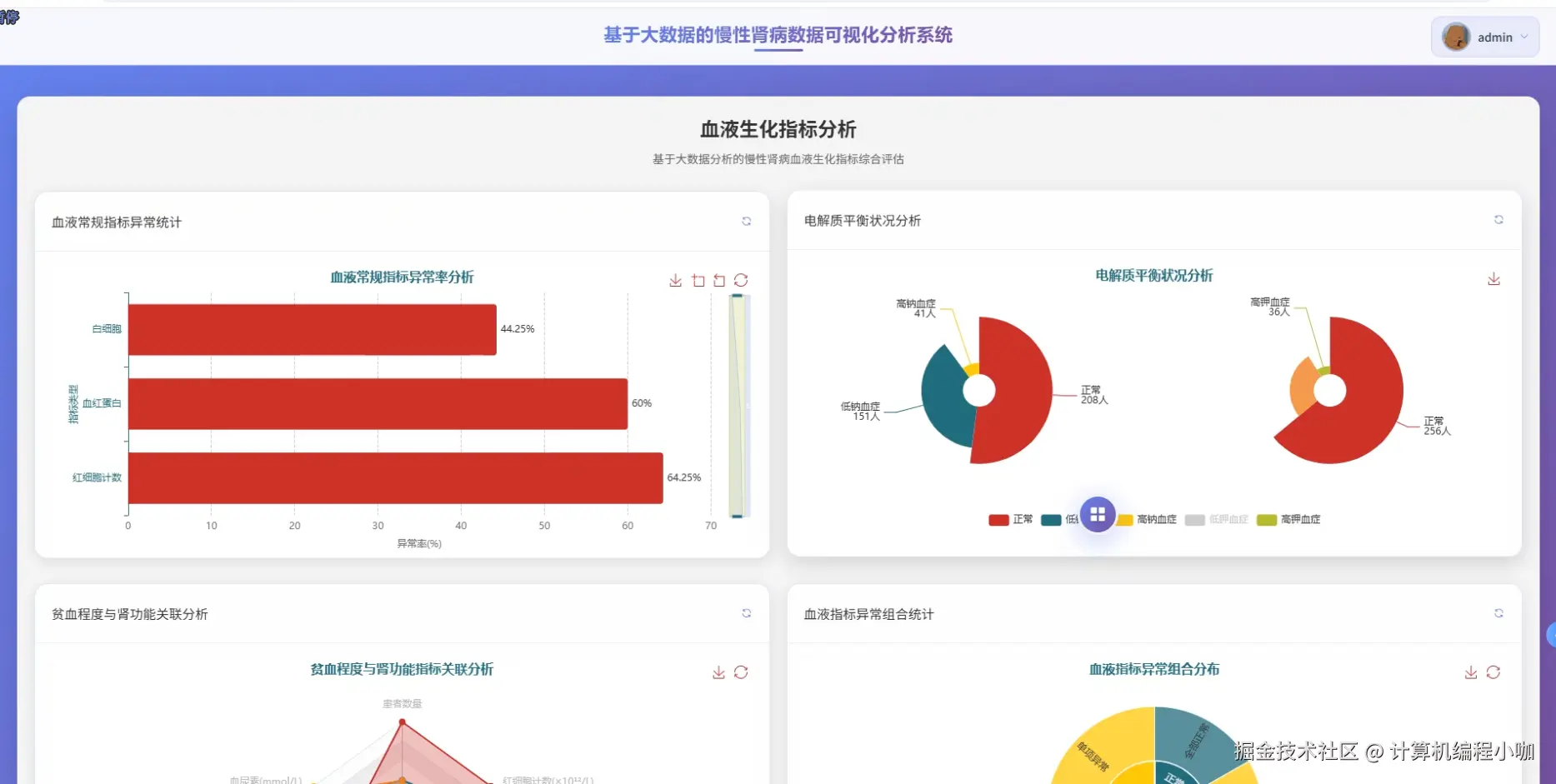Click the 红细胞计数 bar at 64.25%

pos(396,478)
